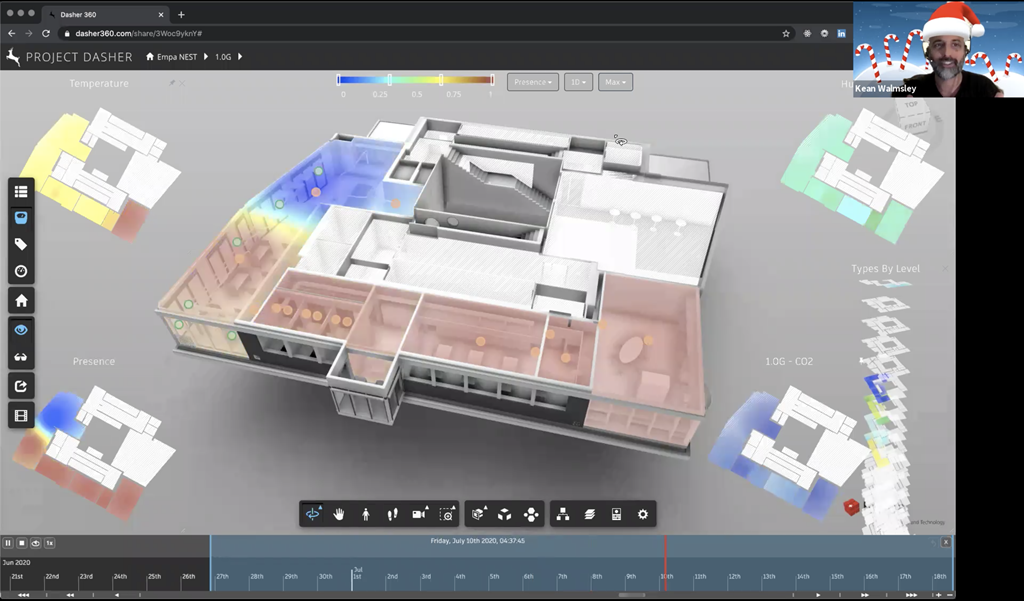
Task: Select the Orbit navigation tool
Action: click(313, 514)
